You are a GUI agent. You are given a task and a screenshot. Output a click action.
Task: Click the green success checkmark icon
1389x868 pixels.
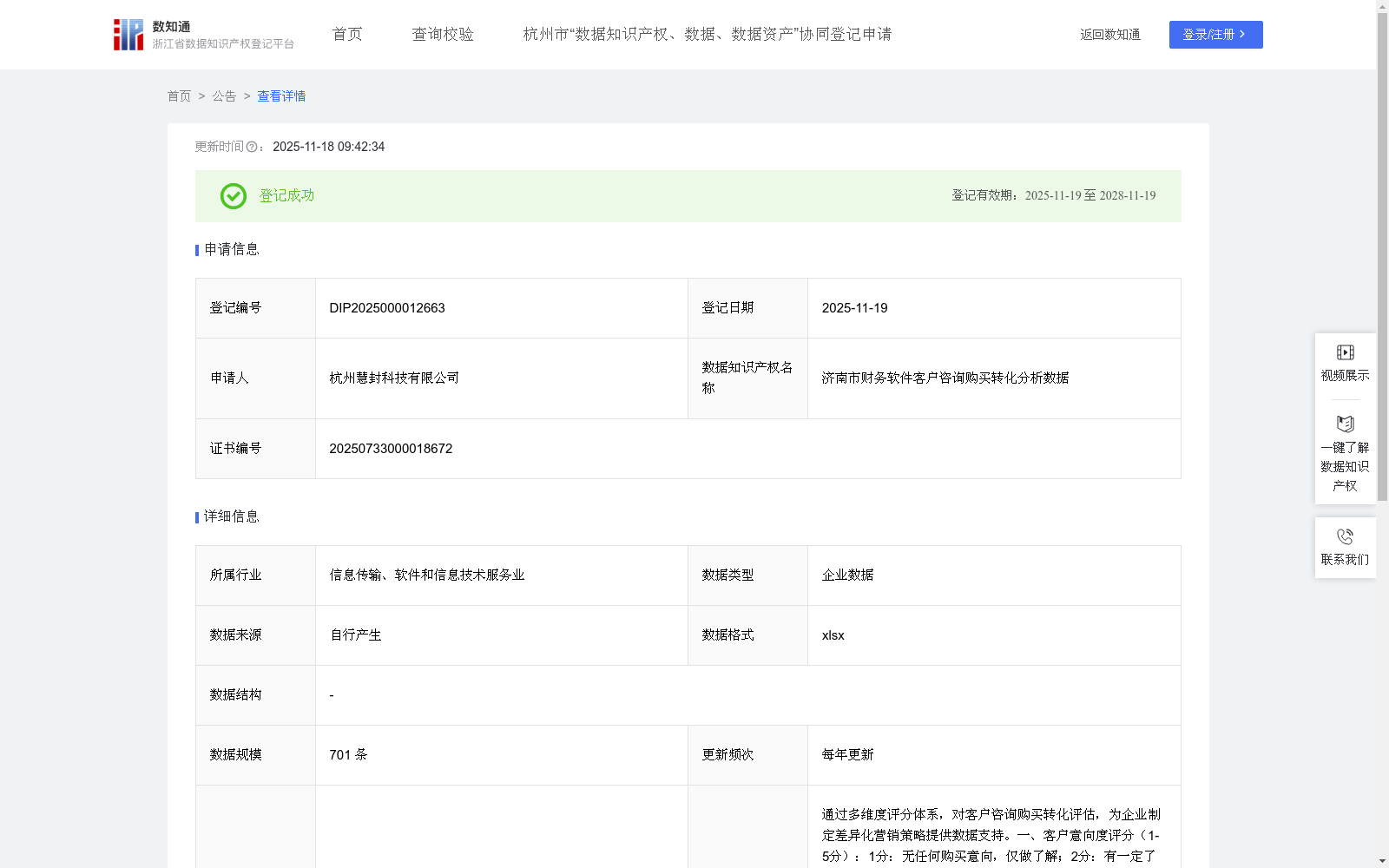(233, 196)
